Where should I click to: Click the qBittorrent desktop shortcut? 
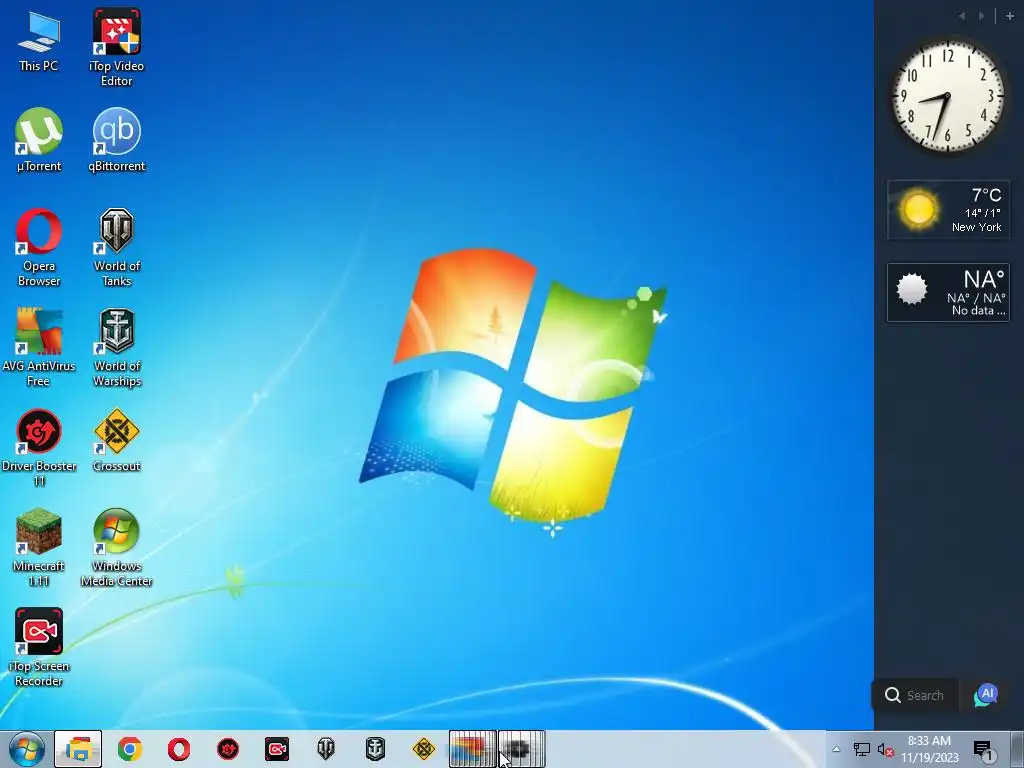[117, 140]
